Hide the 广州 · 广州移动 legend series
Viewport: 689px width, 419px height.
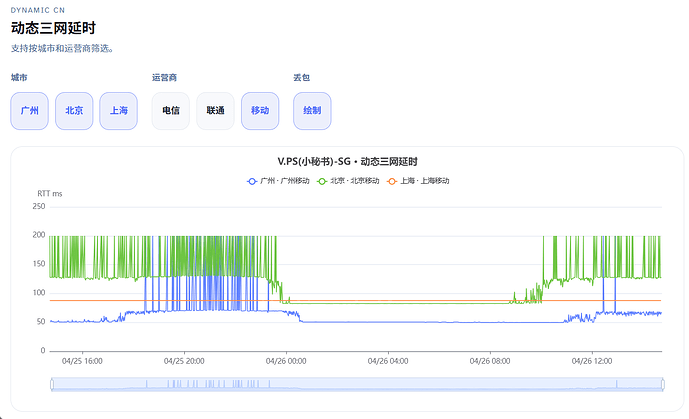click(x=278, y=181)
